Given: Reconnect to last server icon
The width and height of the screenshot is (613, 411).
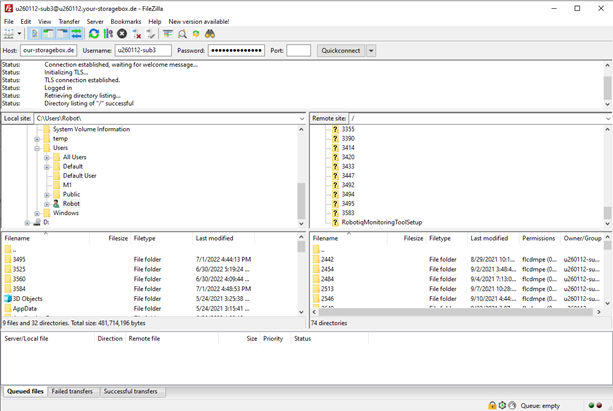Looking at the screenshot, I should [151, 34].
